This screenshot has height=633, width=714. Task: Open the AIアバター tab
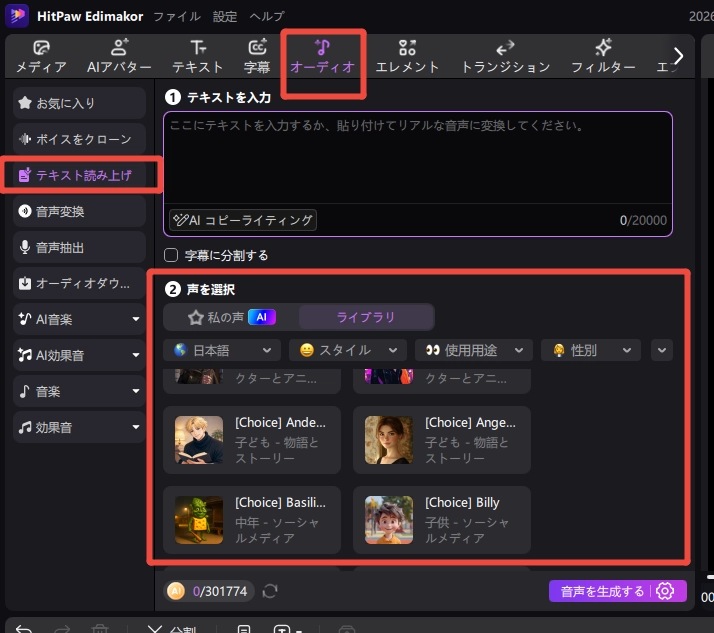point(119,57)
